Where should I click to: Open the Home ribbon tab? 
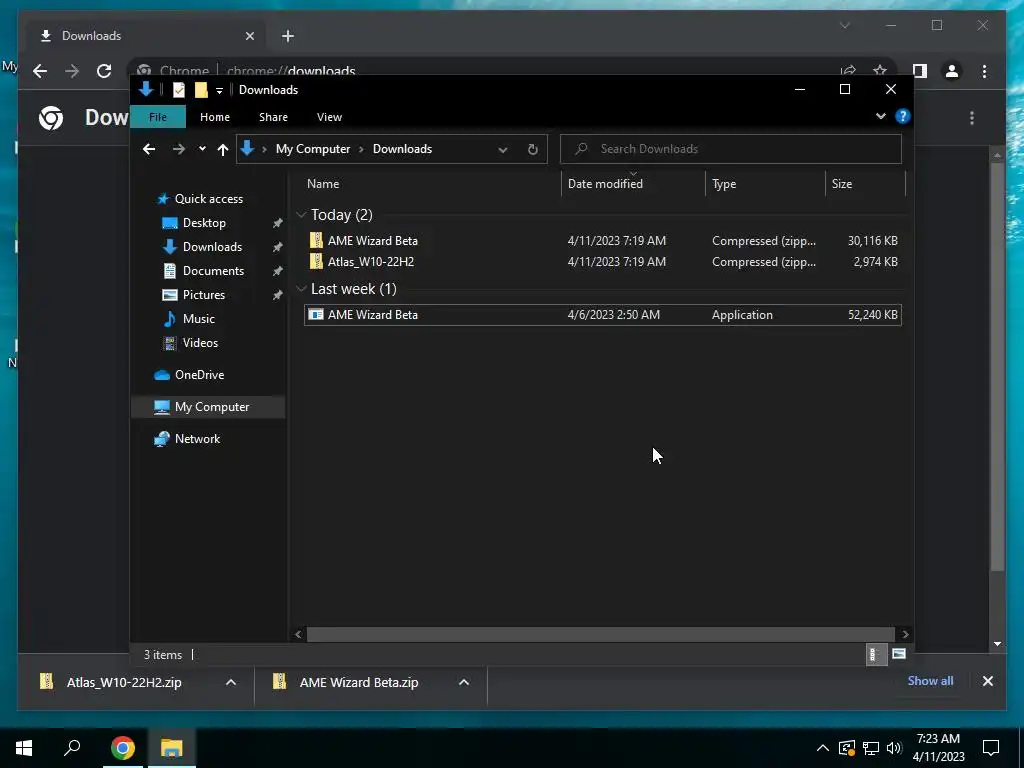[215, 117]
